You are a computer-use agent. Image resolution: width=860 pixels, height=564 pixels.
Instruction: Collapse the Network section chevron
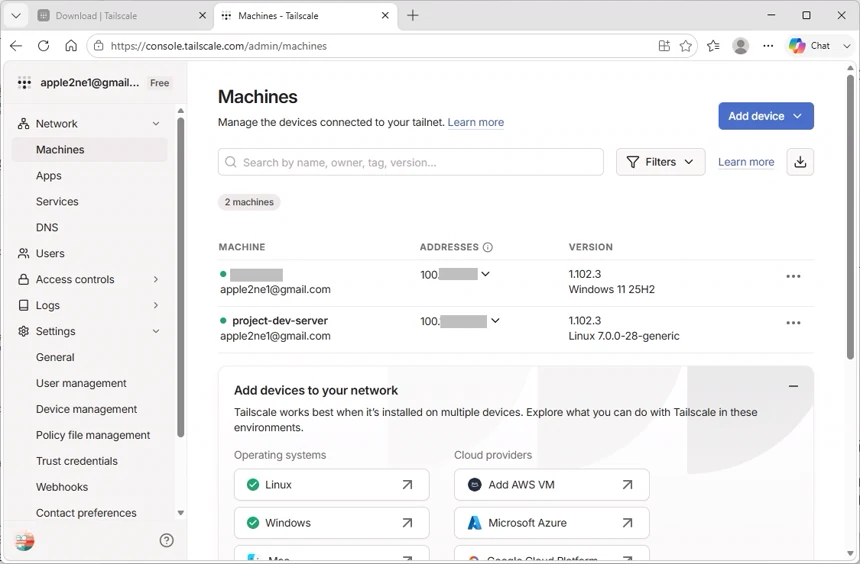[156, 124]
